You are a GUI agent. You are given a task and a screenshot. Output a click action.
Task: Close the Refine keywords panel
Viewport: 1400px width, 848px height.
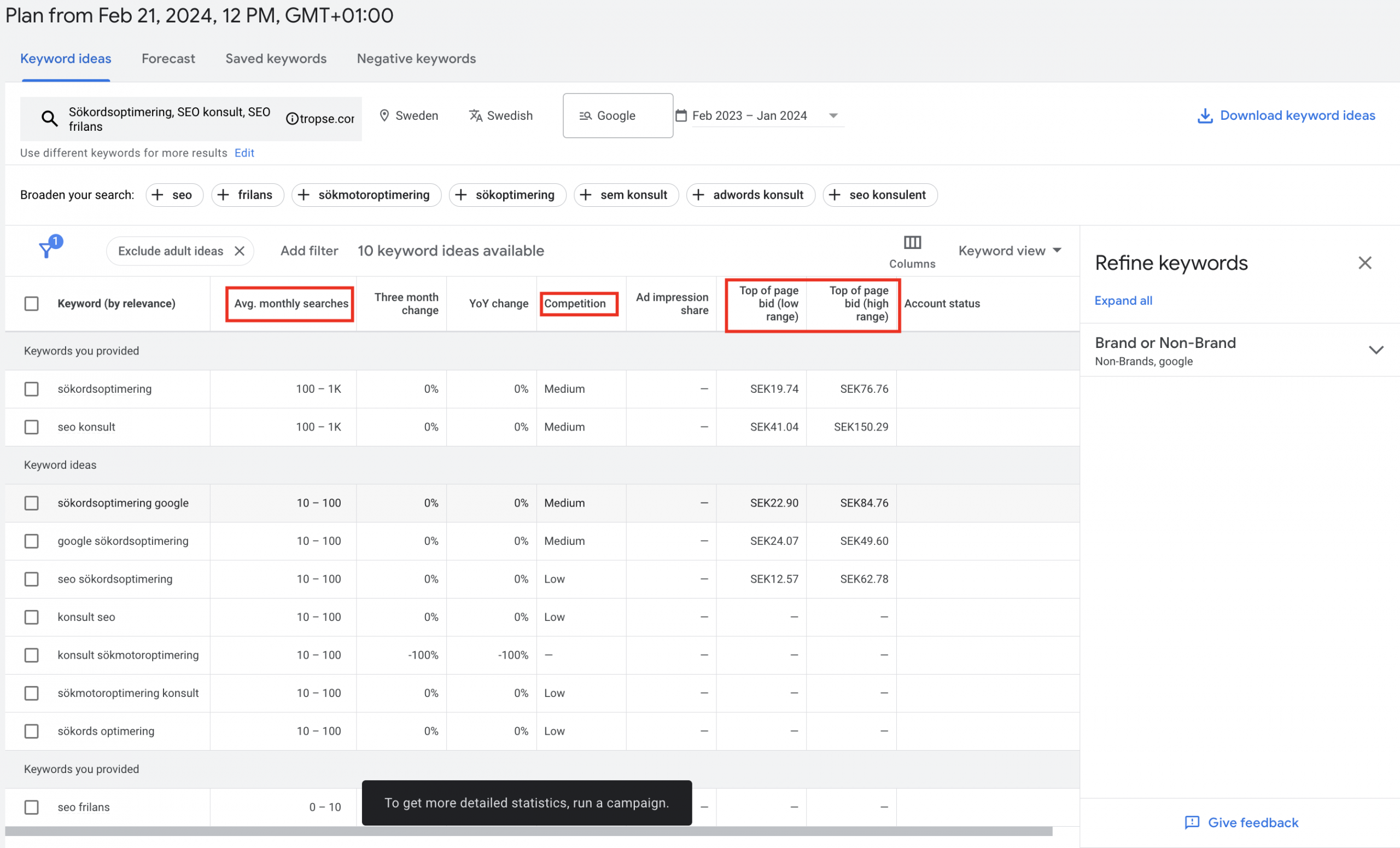pos(1365,263)
